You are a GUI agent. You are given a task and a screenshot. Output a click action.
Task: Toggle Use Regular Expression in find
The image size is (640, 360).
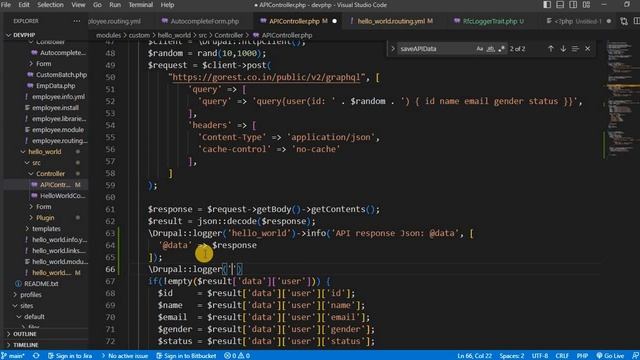click(501, 49)
